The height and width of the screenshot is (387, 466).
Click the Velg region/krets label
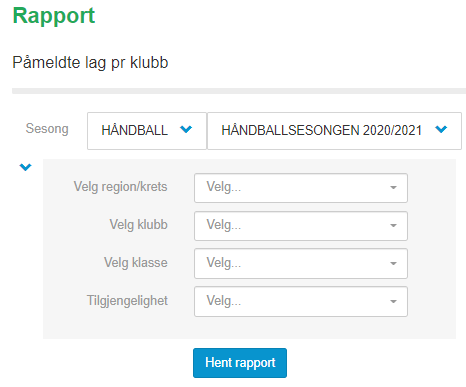[x=120, y=187]
